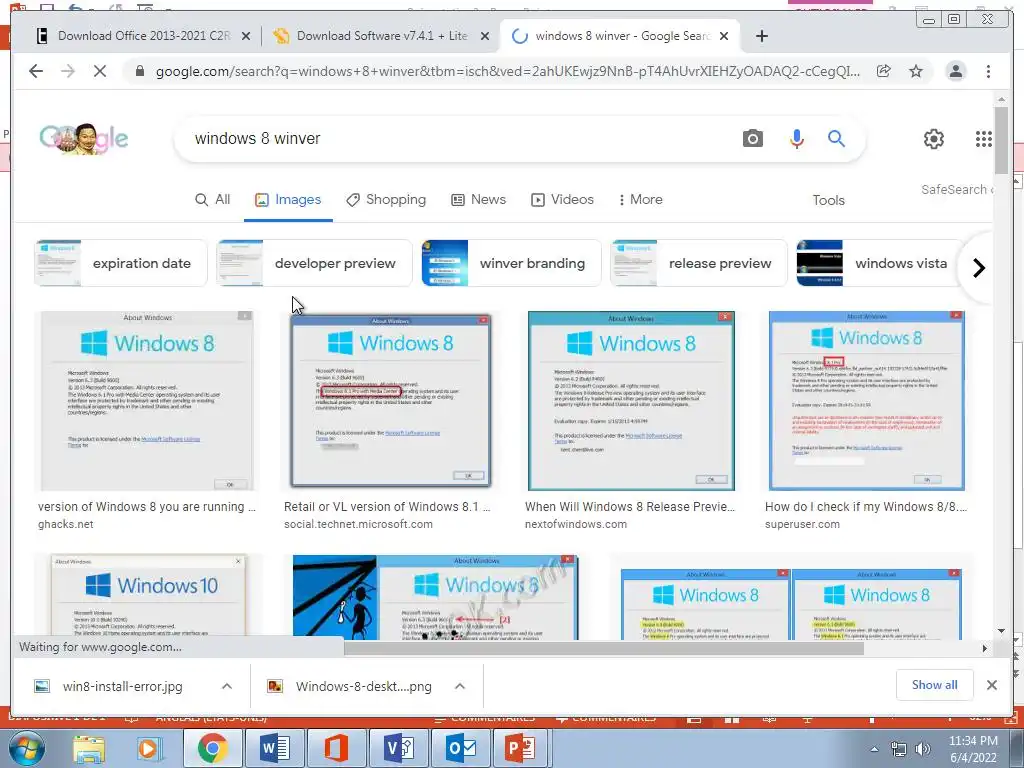Viewport: 1024px width, 768px height.
Task: Open the network icon in system tray
Action: [x=899, y=749]
